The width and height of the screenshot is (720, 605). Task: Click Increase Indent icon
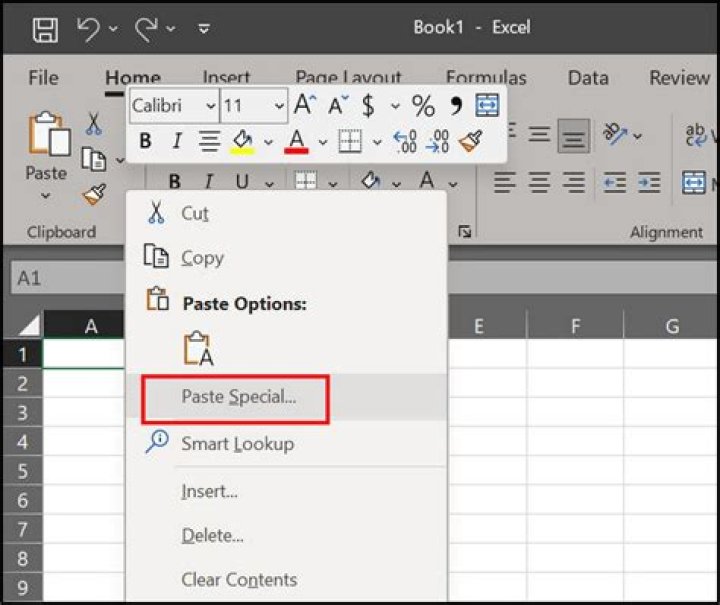click(649, 182)
